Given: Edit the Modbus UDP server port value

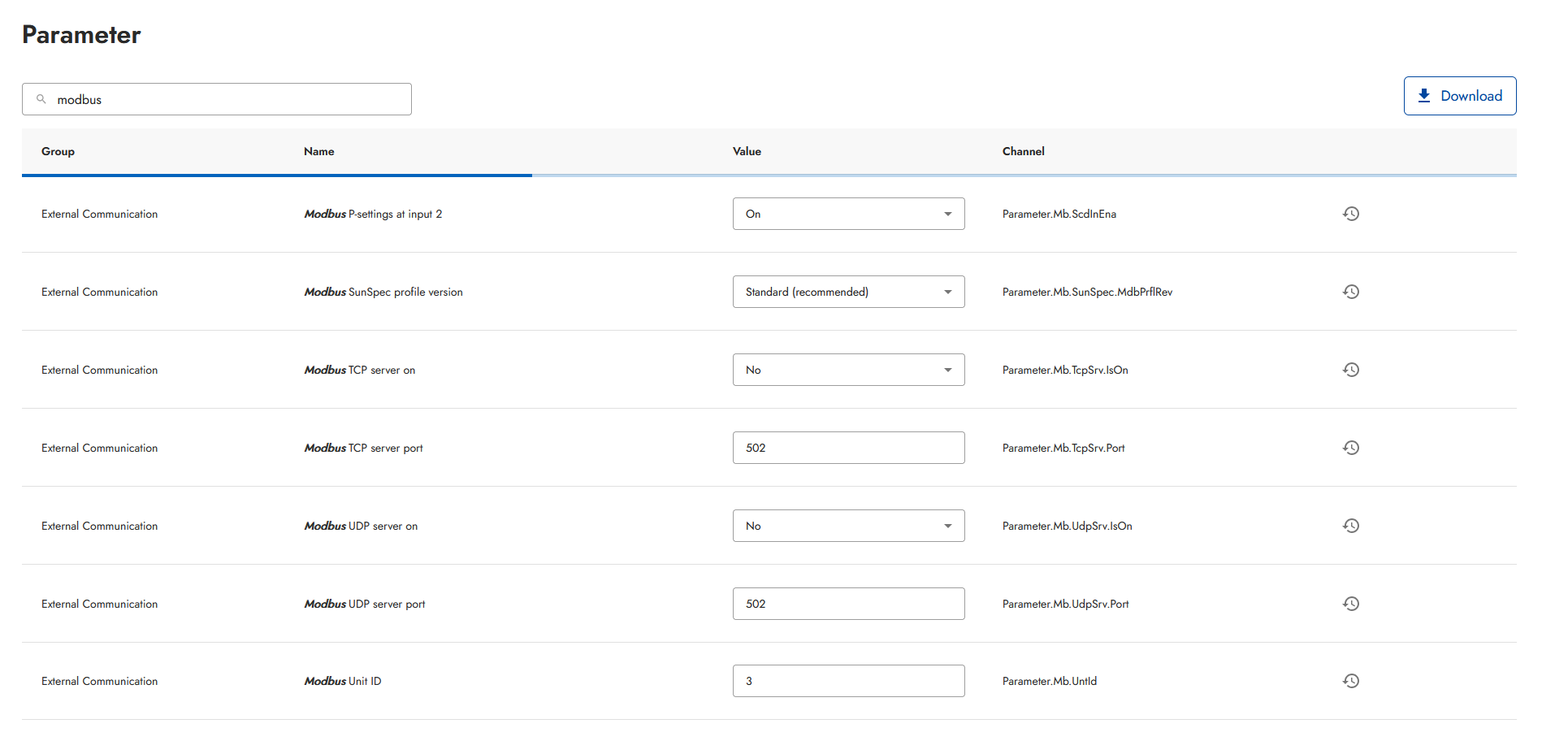Looking at the screenshot, I should (848, 604).
